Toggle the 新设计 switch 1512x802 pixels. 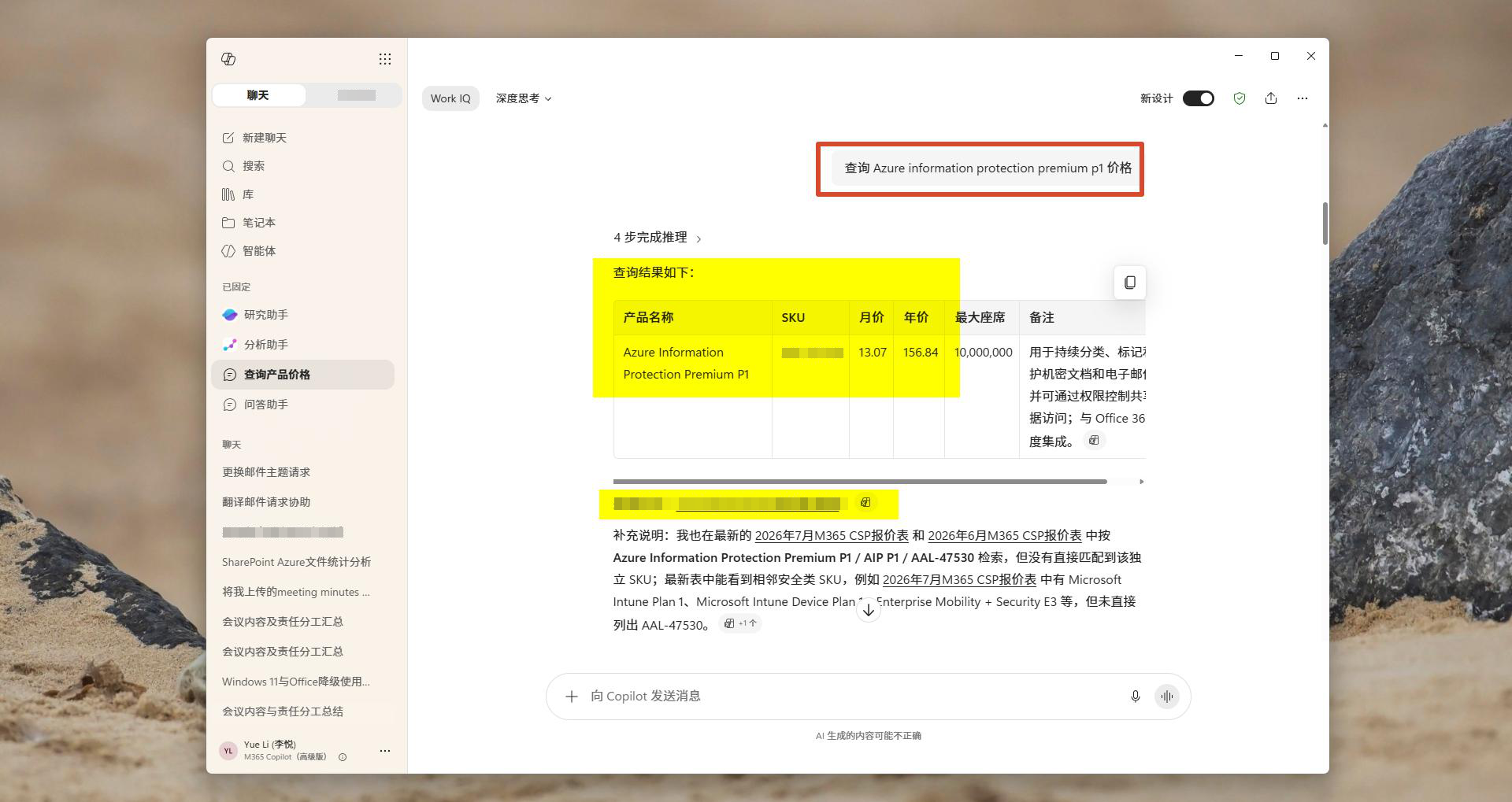[x=1199, y=98]
